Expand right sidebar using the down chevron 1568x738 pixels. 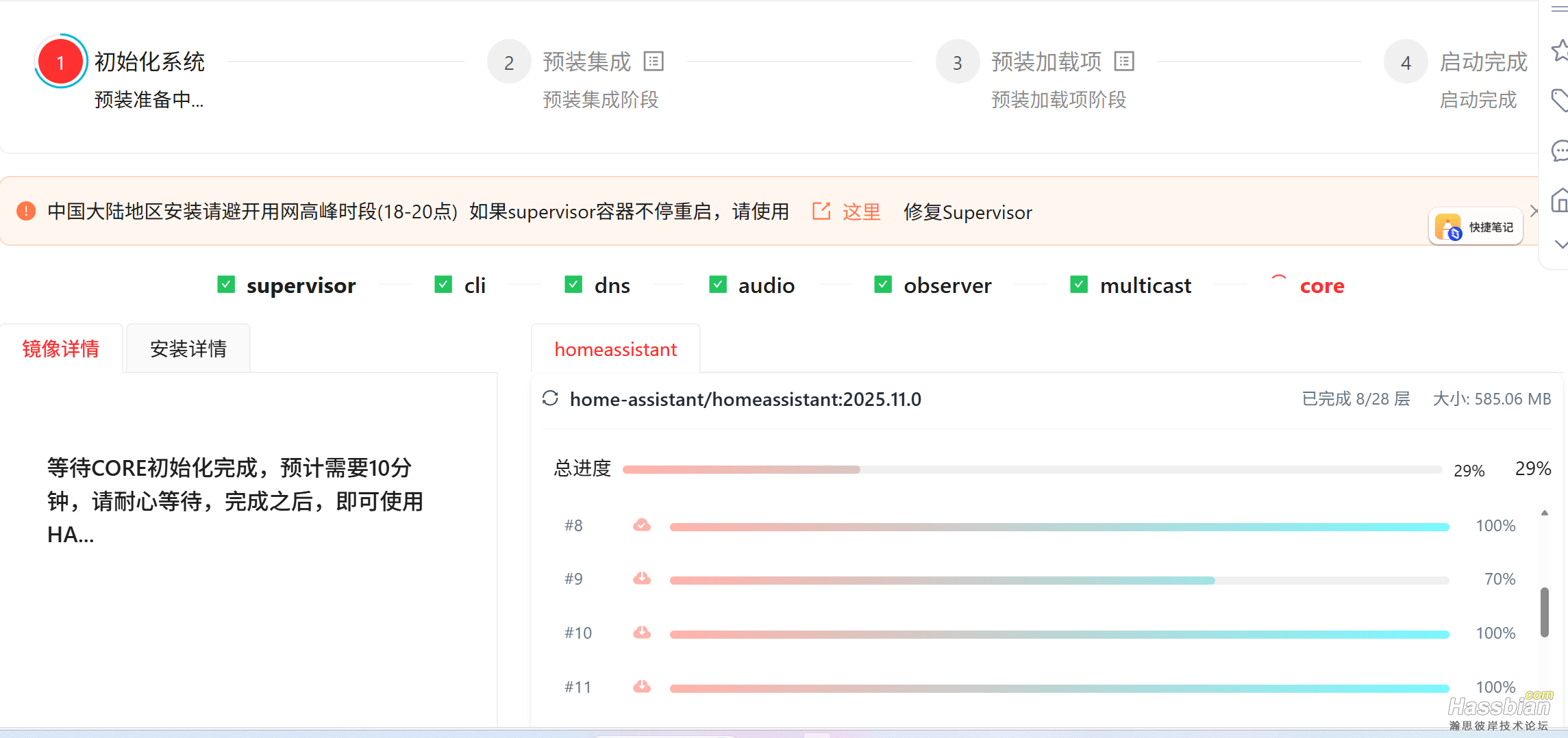pyautogui.click(x=1560, y=244)
